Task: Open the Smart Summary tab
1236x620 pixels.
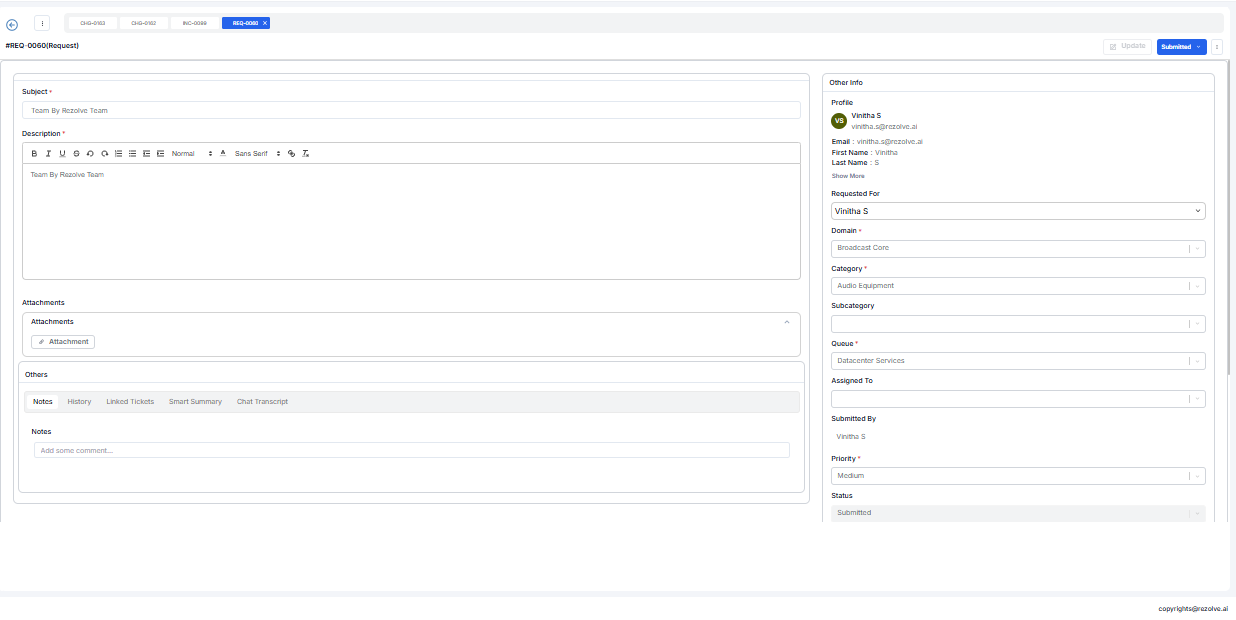Action: pos(195,402)
